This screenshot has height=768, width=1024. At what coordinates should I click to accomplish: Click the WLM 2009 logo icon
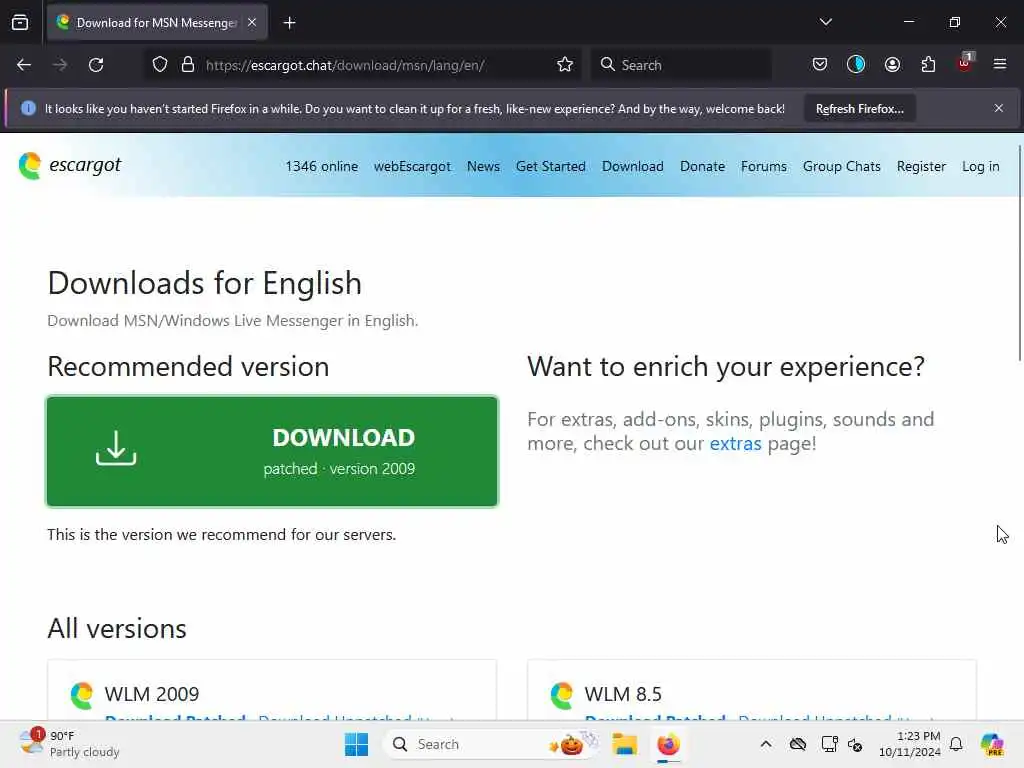pyautogui.click(x=82, y=695)
